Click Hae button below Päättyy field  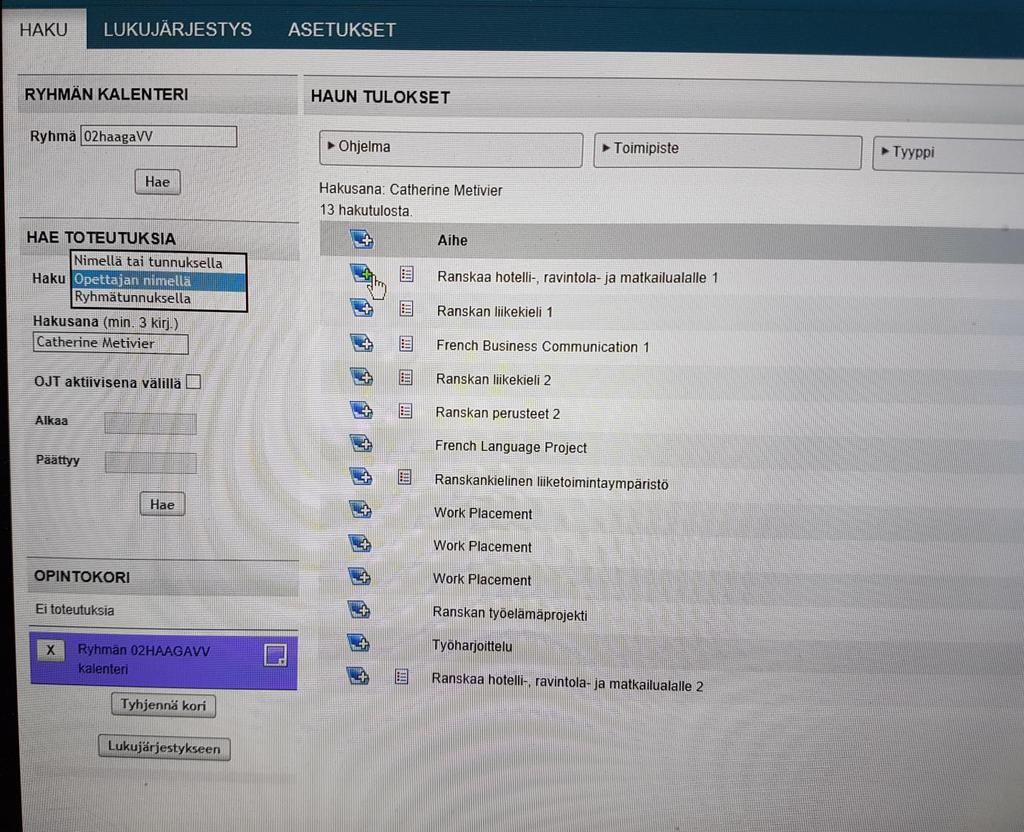162,504
